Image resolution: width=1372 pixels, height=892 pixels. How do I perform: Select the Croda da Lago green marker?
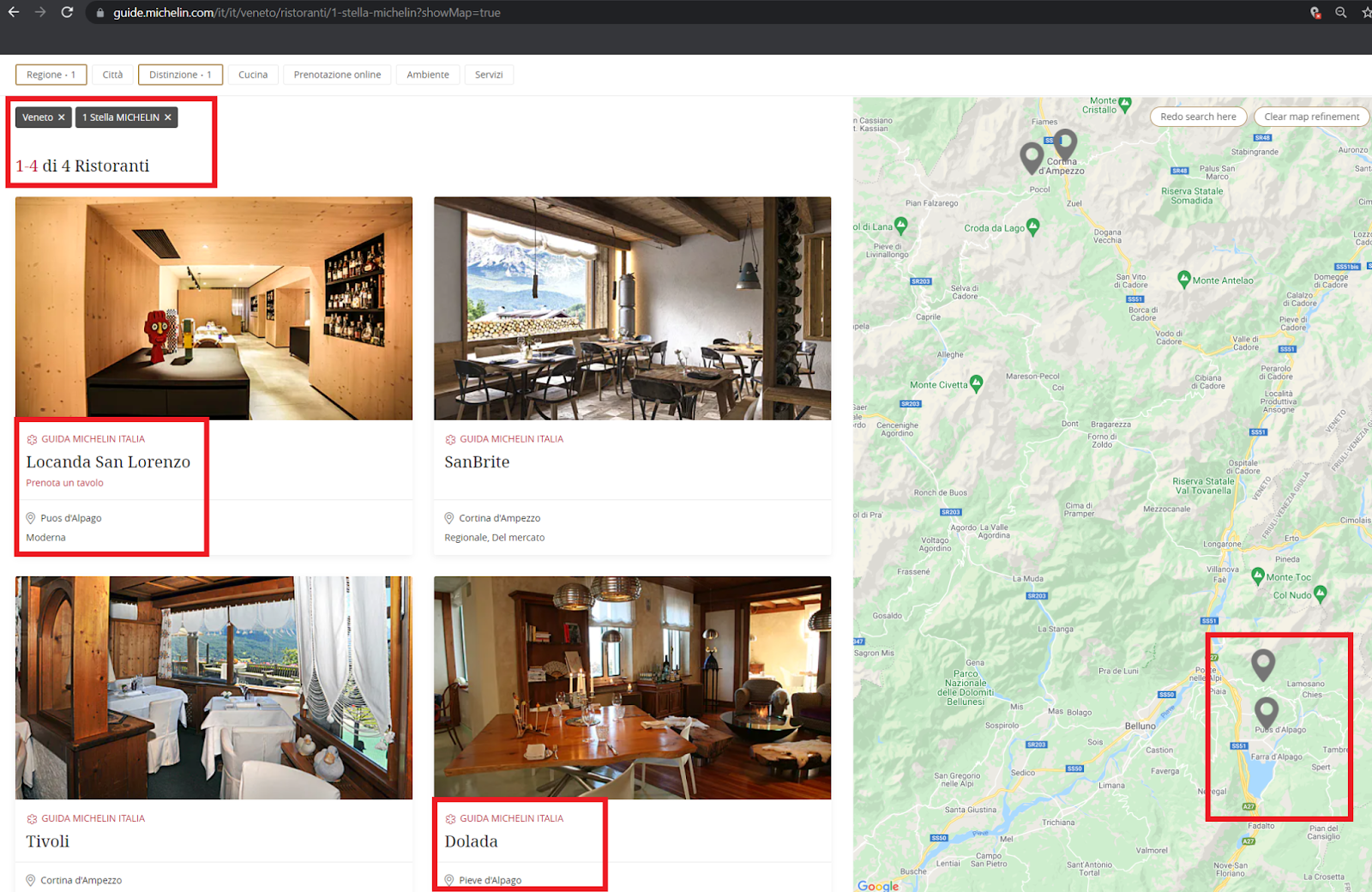pyautogui.click(x=1033, y=226)
